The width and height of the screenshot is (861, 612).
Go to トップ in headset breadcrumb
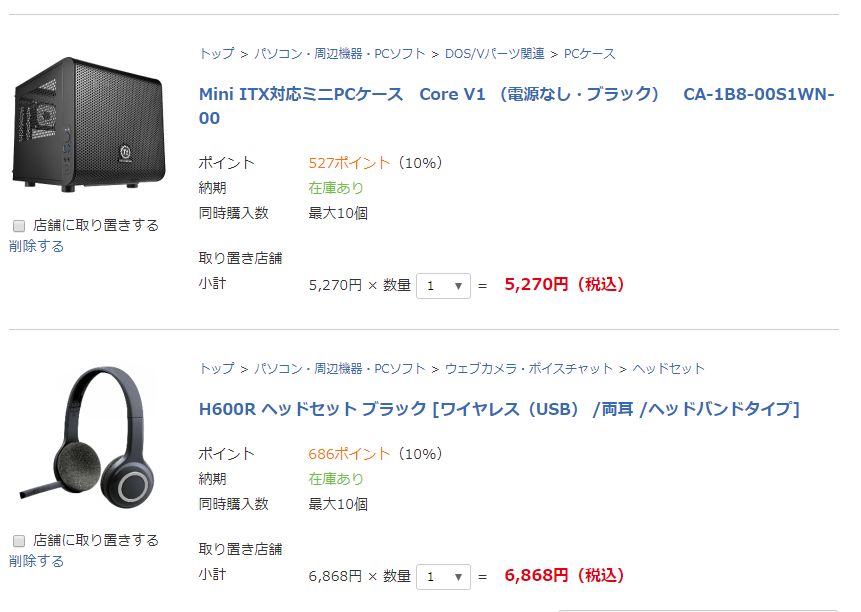[216, 369]
